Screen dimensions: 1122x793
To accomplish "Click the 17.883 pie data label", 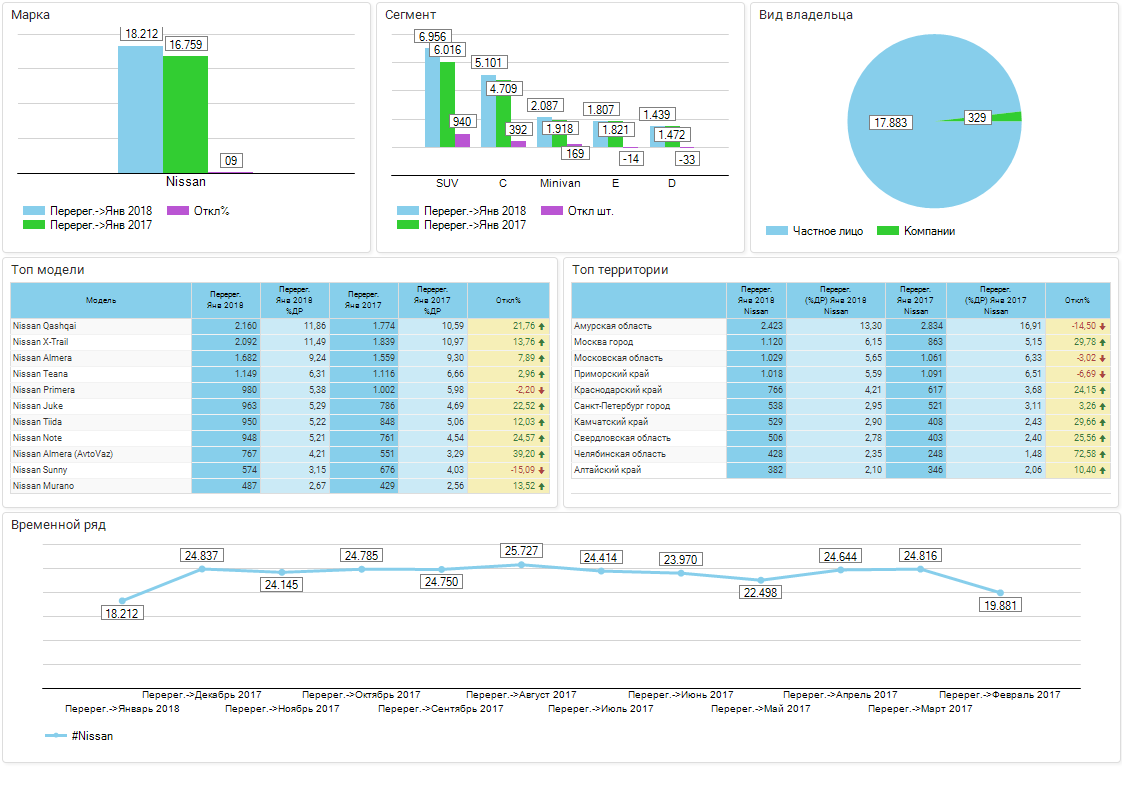I will coord(891,123).
